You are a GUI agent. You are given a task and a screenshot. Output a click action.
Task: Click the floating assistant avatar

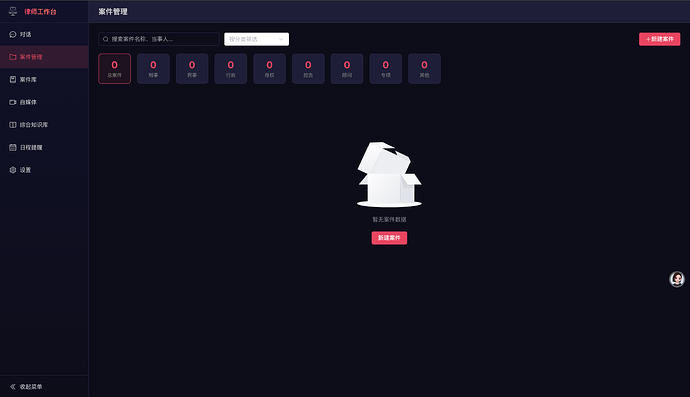pos(677,279)
